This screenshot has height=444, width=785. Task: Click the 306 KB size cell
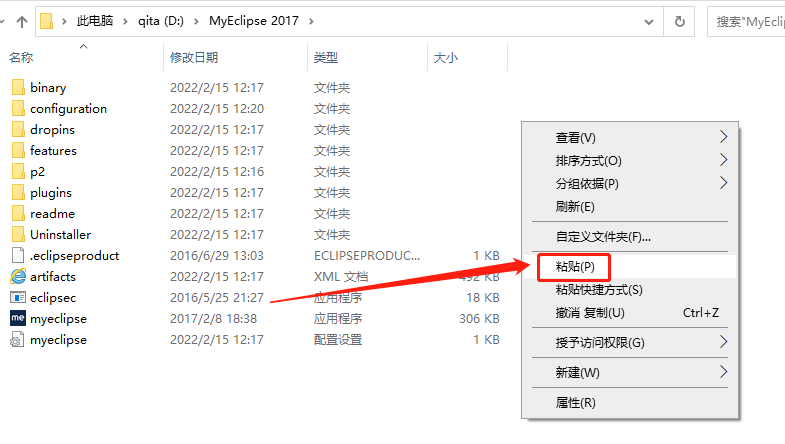[x=479, y=319]
